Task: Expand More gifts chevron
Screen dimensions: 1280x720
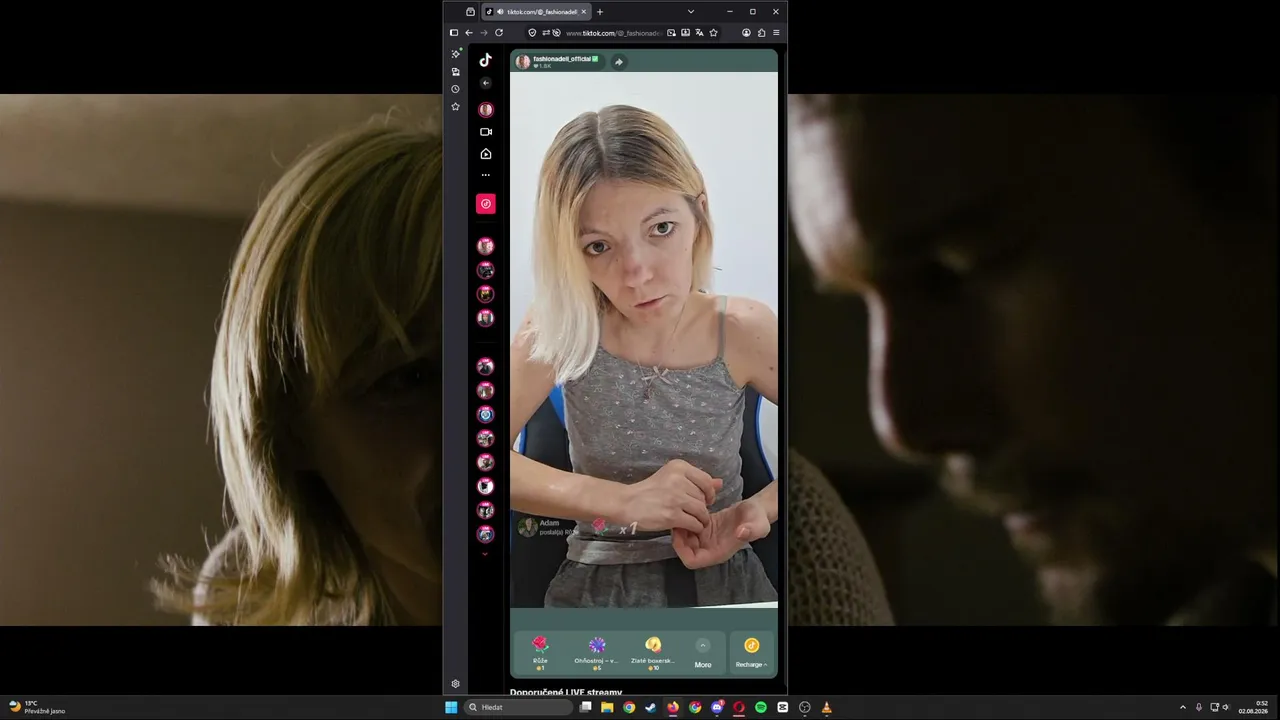Action: point(703,646)
